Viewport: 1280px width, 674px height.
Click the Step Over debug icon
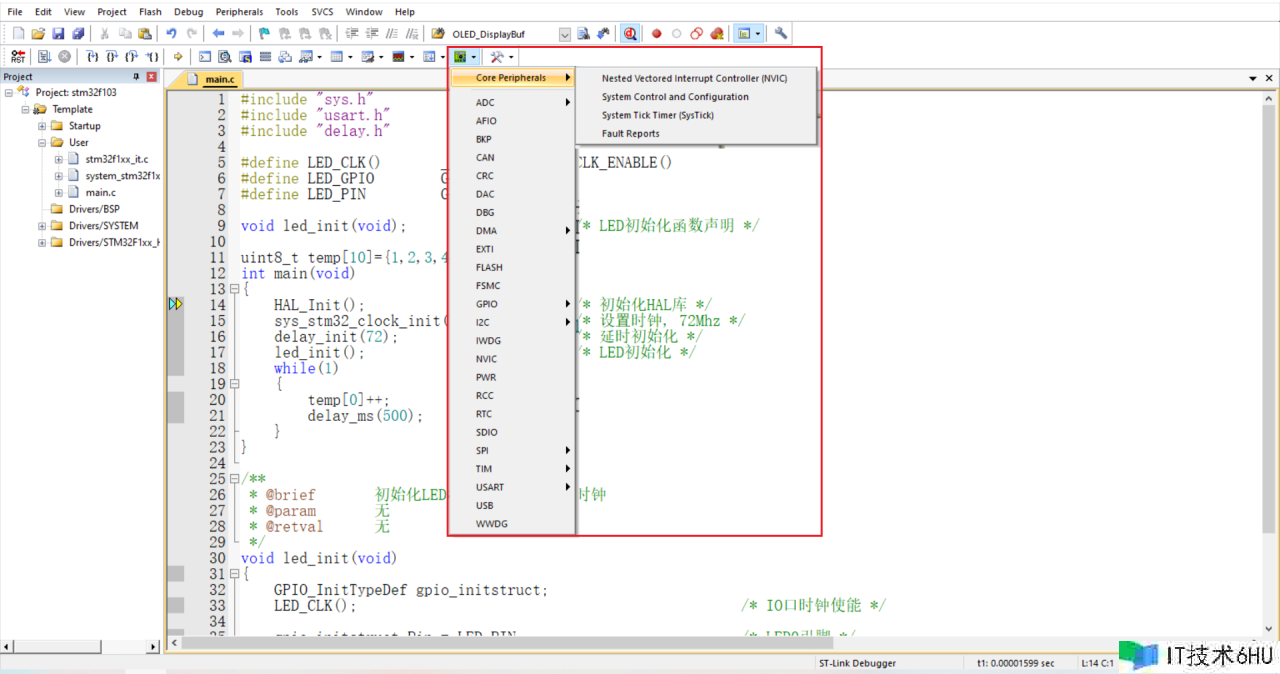(111, 57)
